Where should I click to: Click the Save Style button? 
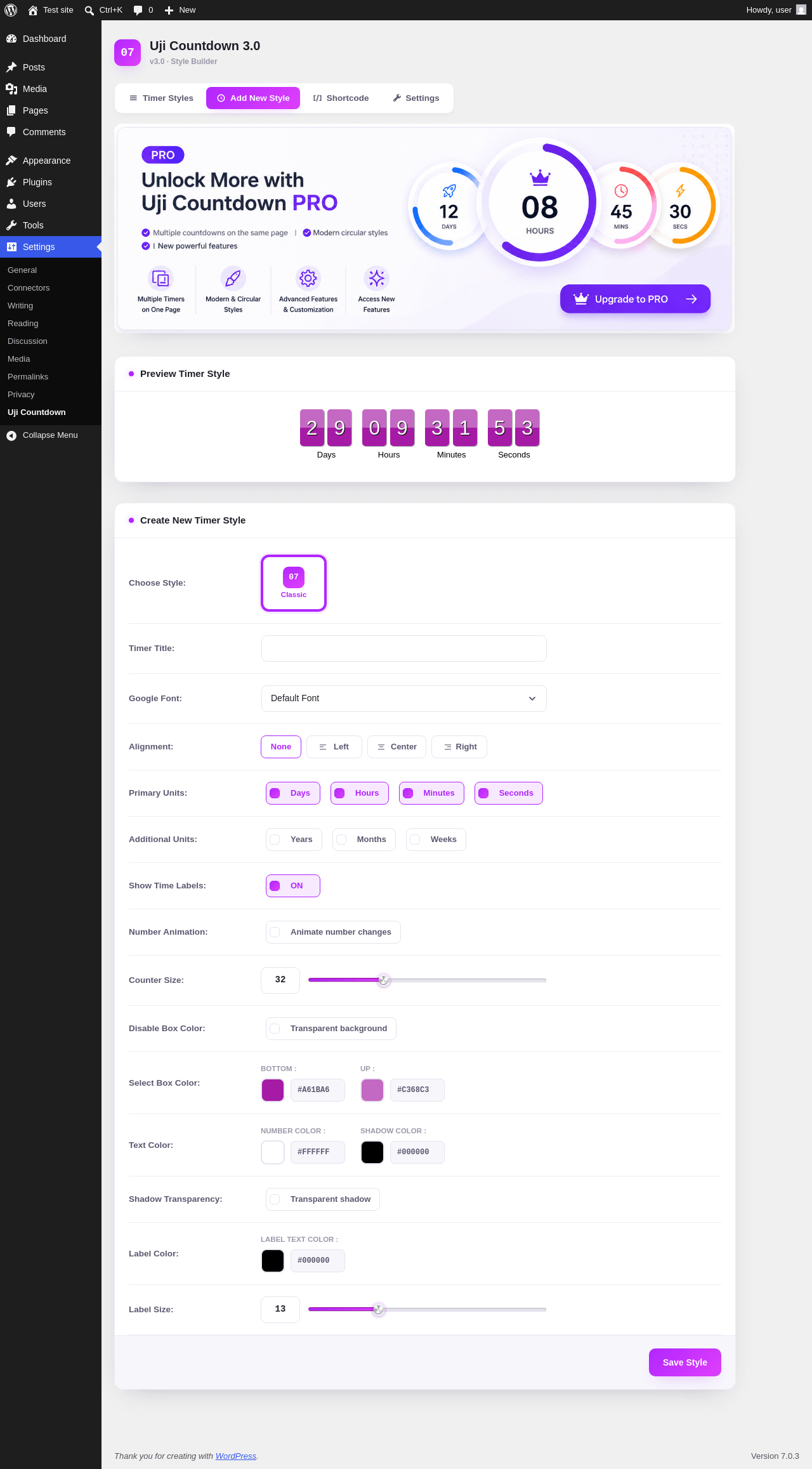(685, 1362)
